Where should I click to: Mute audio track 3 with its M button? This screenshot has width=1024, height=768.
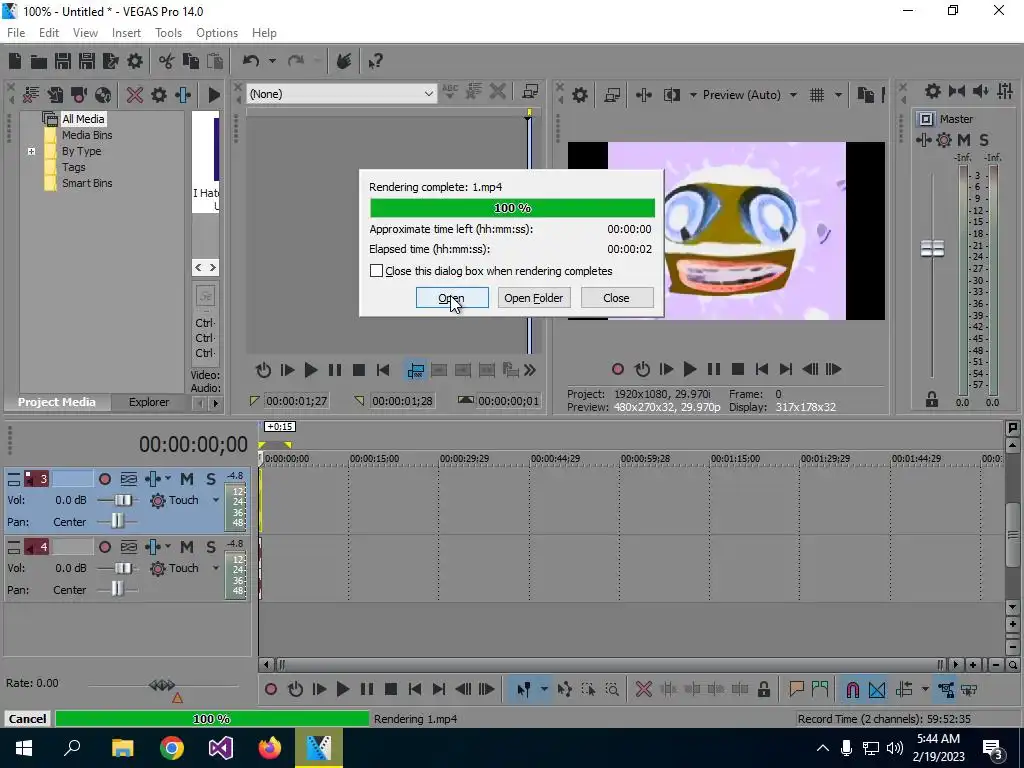coord(187,479)
